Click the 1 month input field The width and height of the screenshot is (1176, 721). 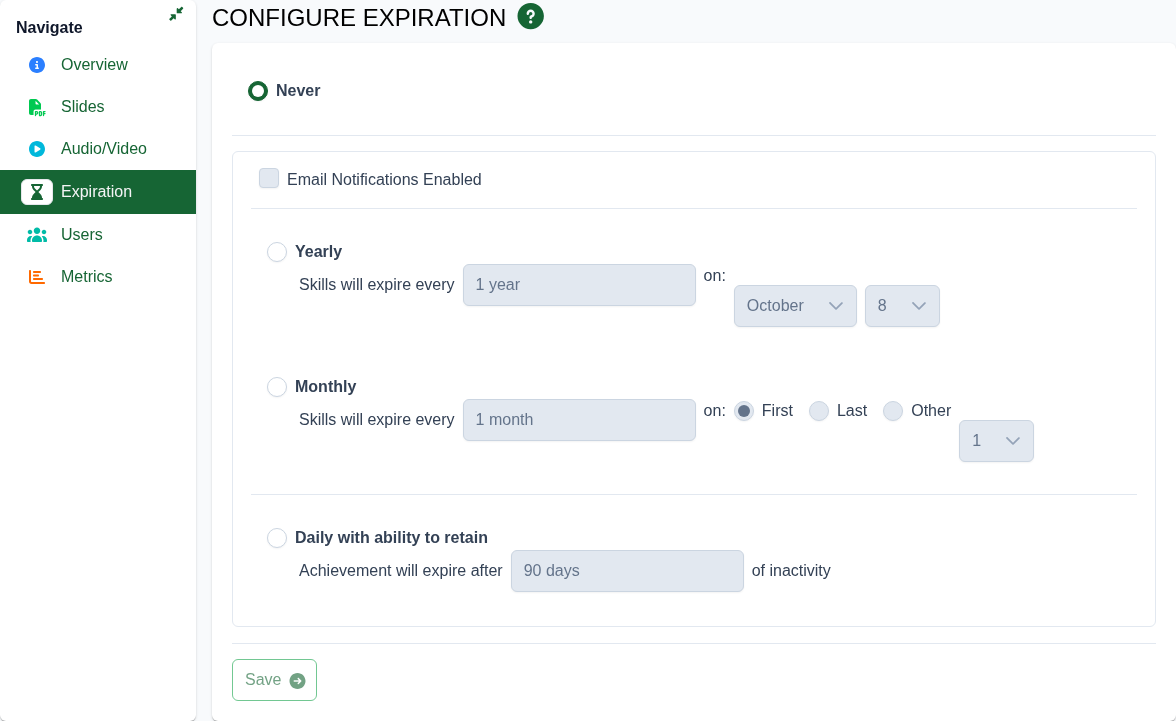click(579, 420)
